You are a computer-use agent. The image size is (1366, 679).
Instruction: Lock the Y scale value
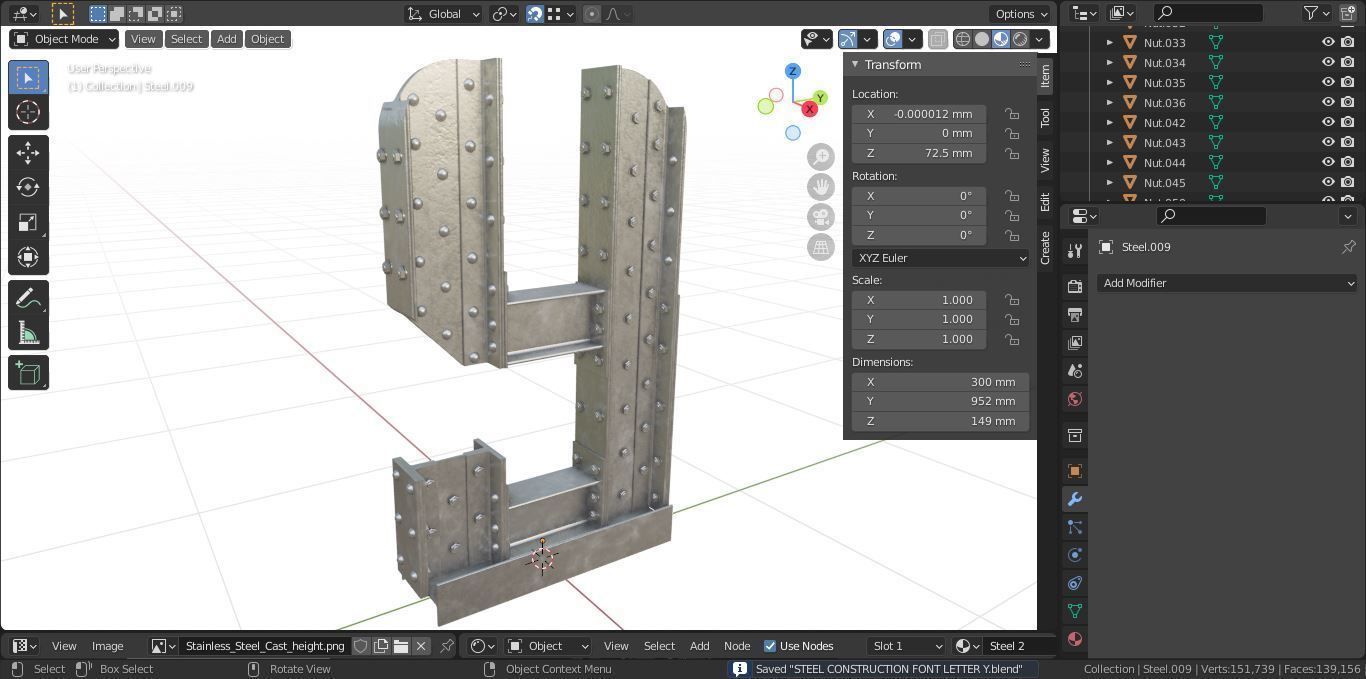pos(1012,319)
